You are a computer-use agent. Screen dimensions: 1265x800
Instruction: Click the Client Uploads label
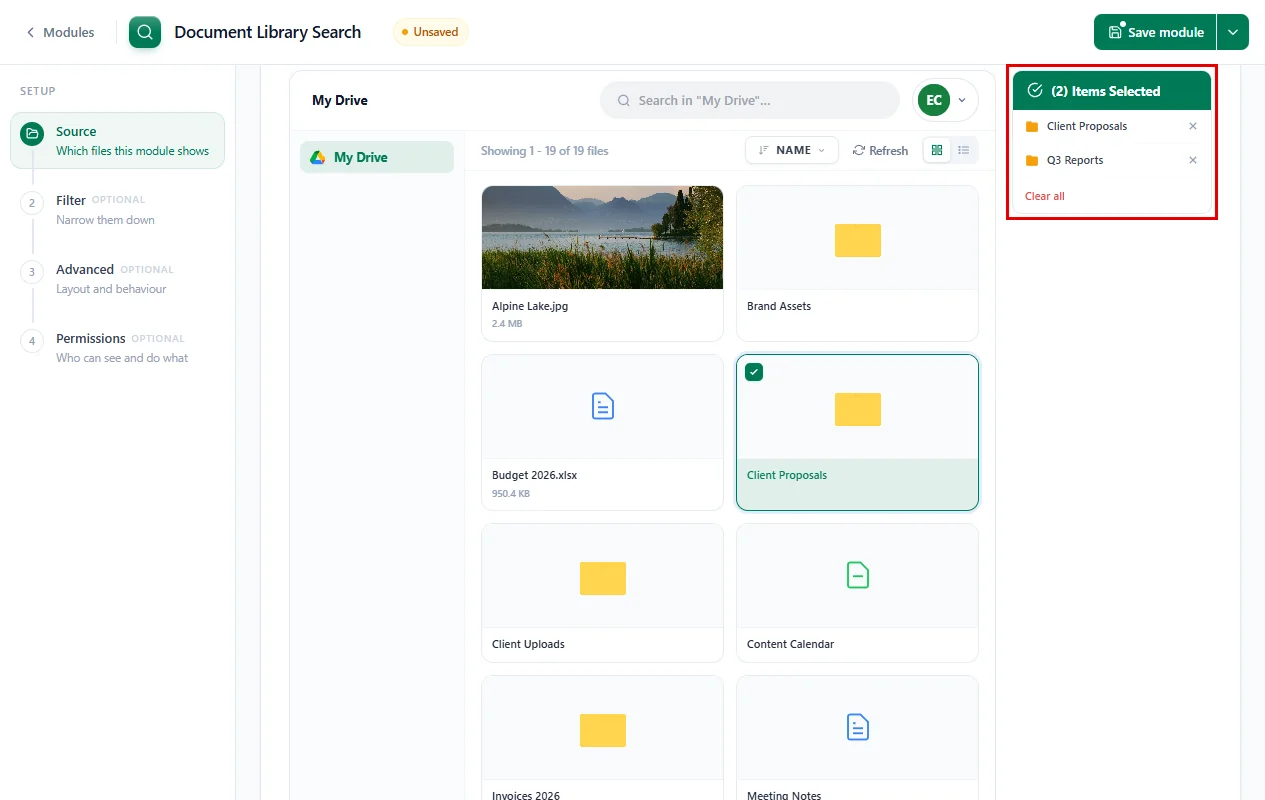(x=528, y=644)
